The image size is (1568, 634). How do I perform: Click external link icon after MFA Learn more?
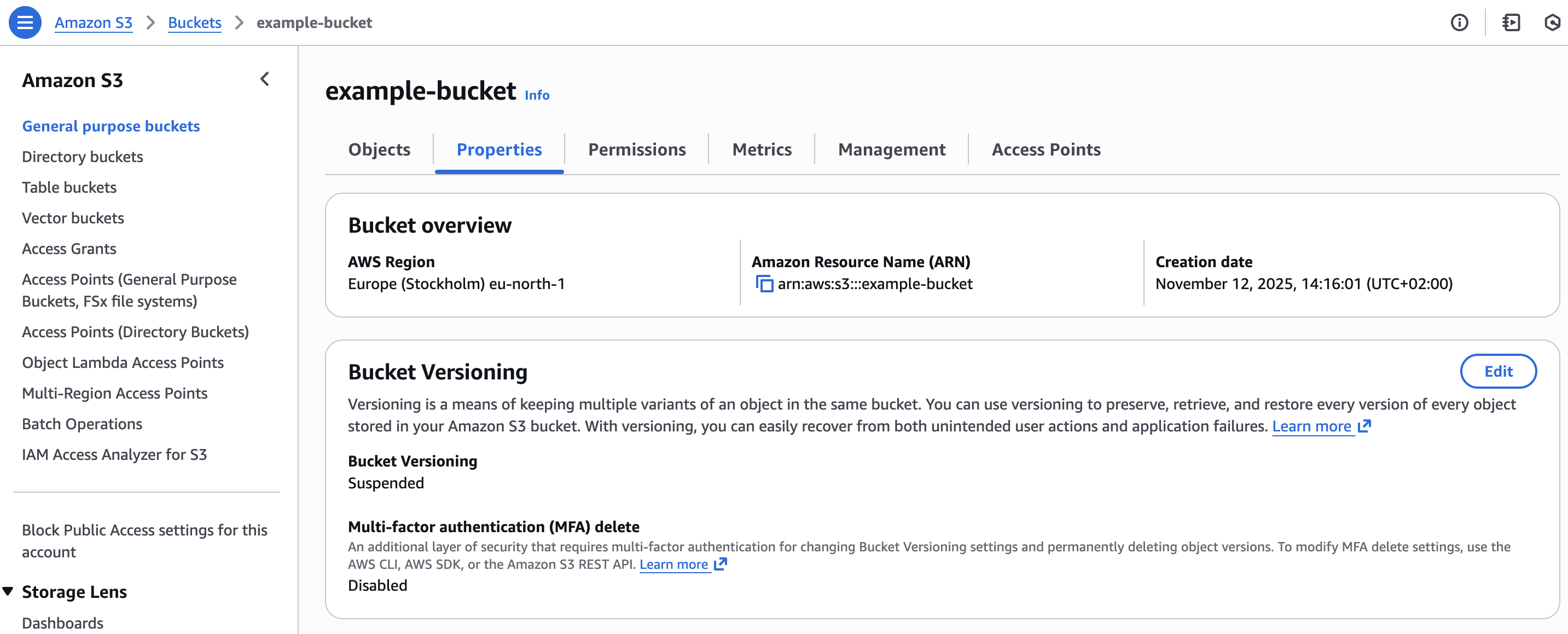(x=721, y=564)
